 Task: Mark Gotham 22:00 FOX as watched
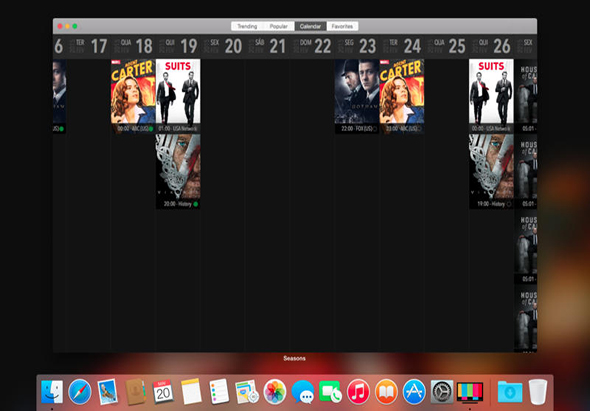pyautogui.click(x=375, y=129)
